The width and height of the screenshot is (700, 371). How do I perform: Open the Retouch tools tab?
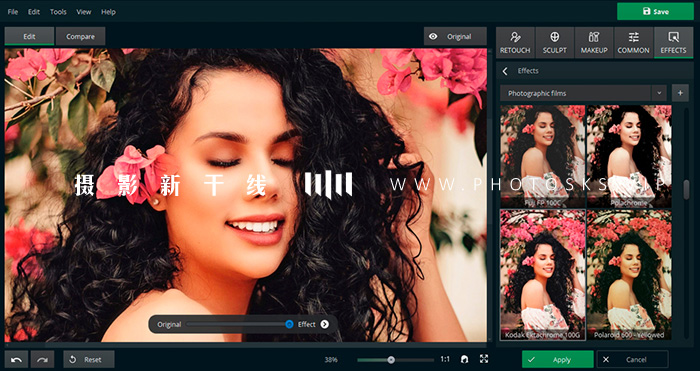(x=515, y=42)
